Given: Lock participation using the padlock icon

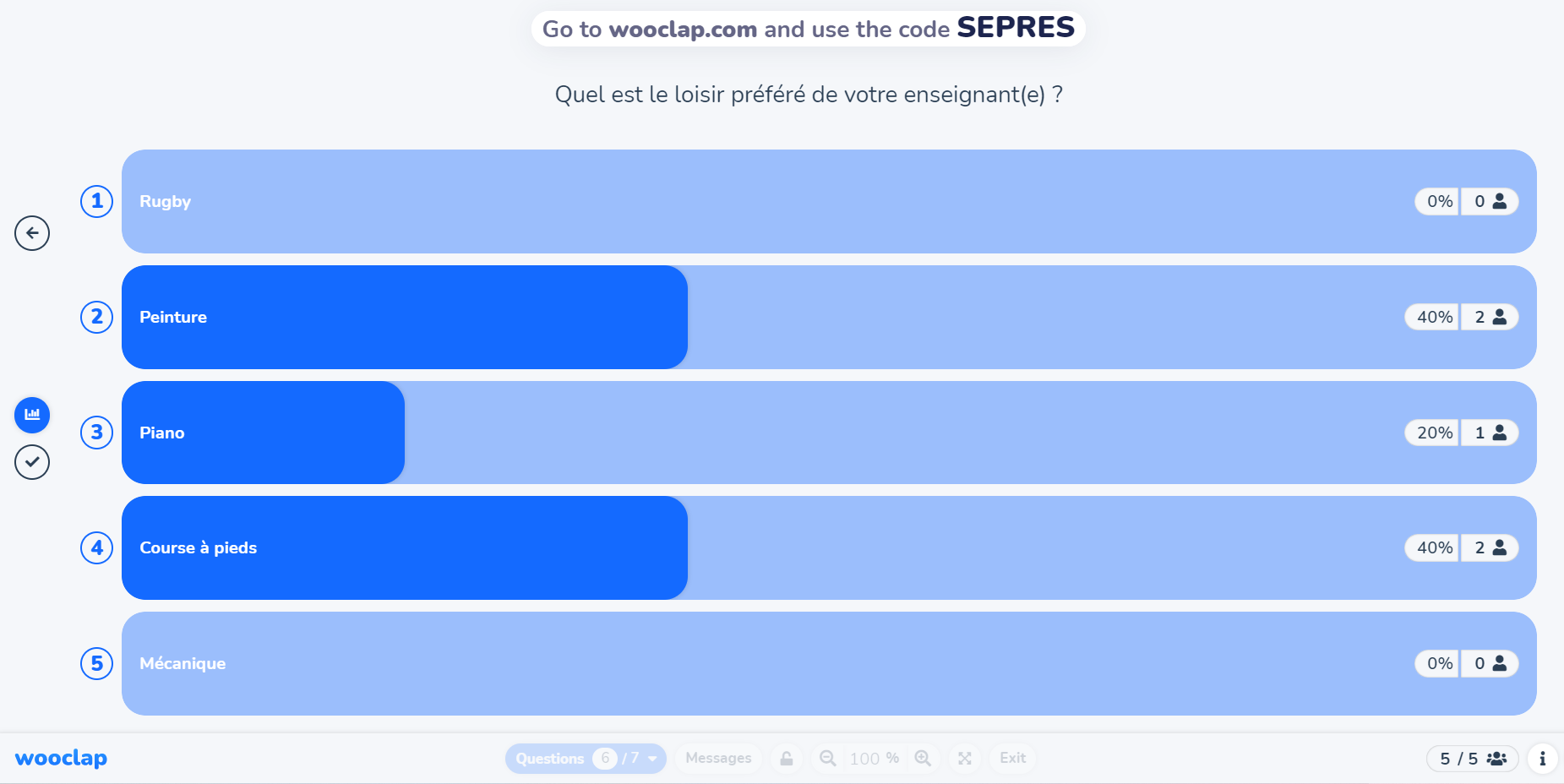Looking at the screenshot, I should [786, 758].
